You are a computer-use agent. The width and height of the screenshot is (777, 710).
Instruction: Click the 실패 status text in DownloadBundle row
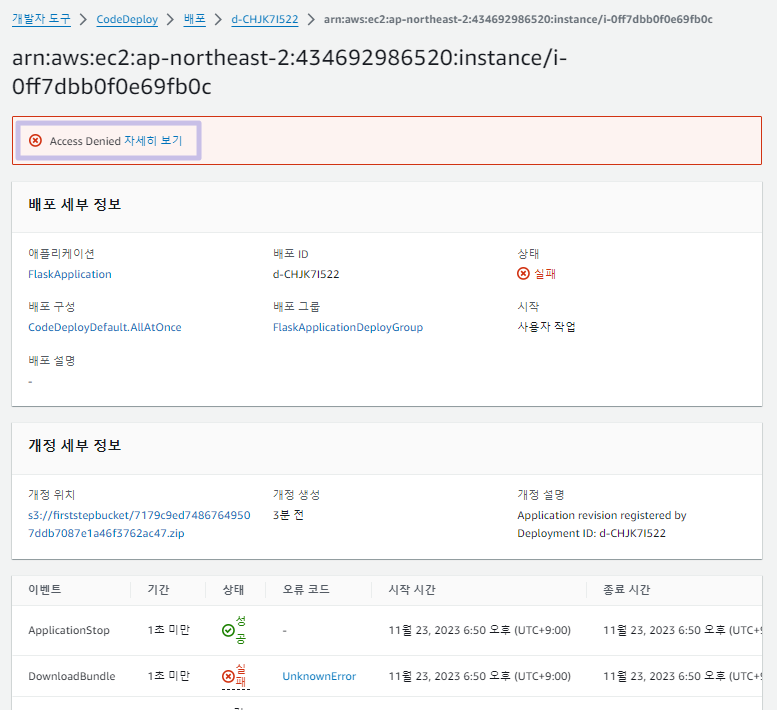[x=241, y=676]
